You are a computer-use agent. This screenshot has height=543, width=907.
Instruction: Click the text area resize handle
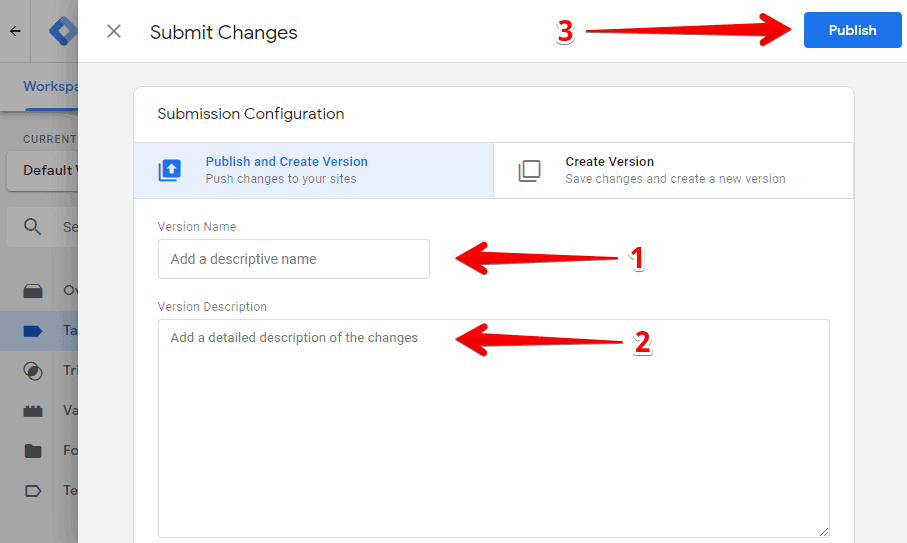point(824,532)
